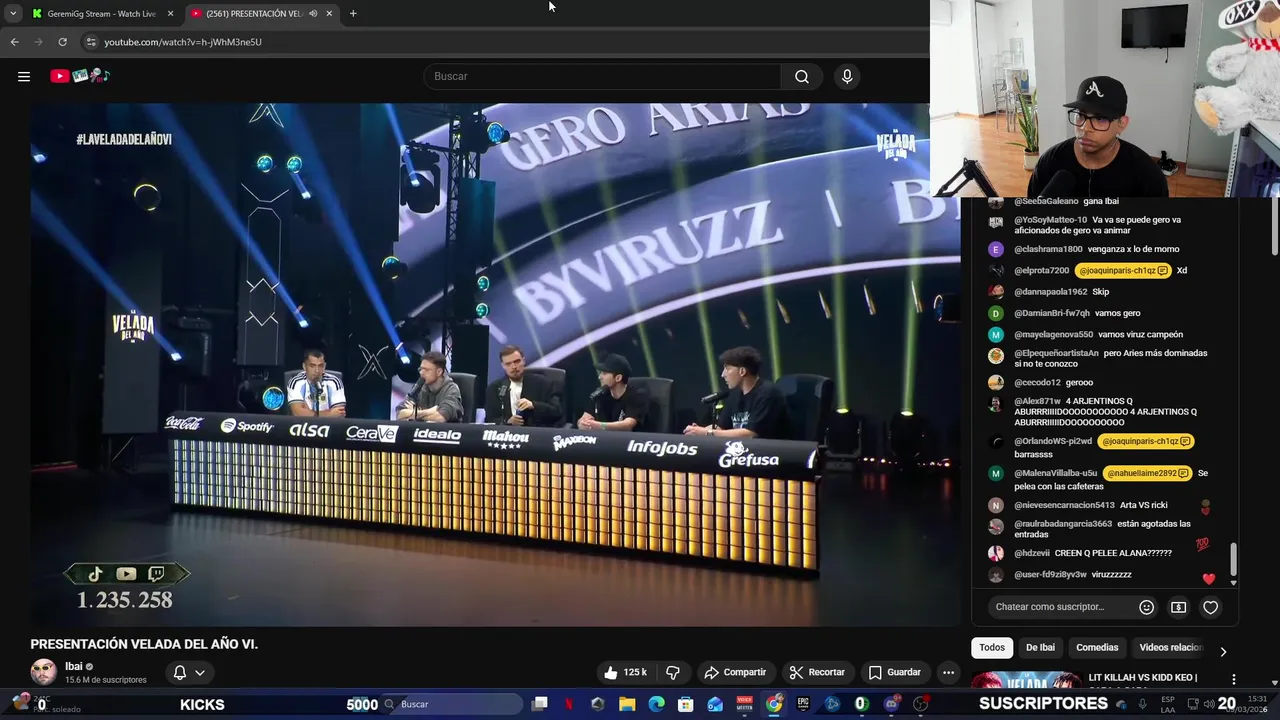Start voice search with the microphone

click(x=847, y=76)
